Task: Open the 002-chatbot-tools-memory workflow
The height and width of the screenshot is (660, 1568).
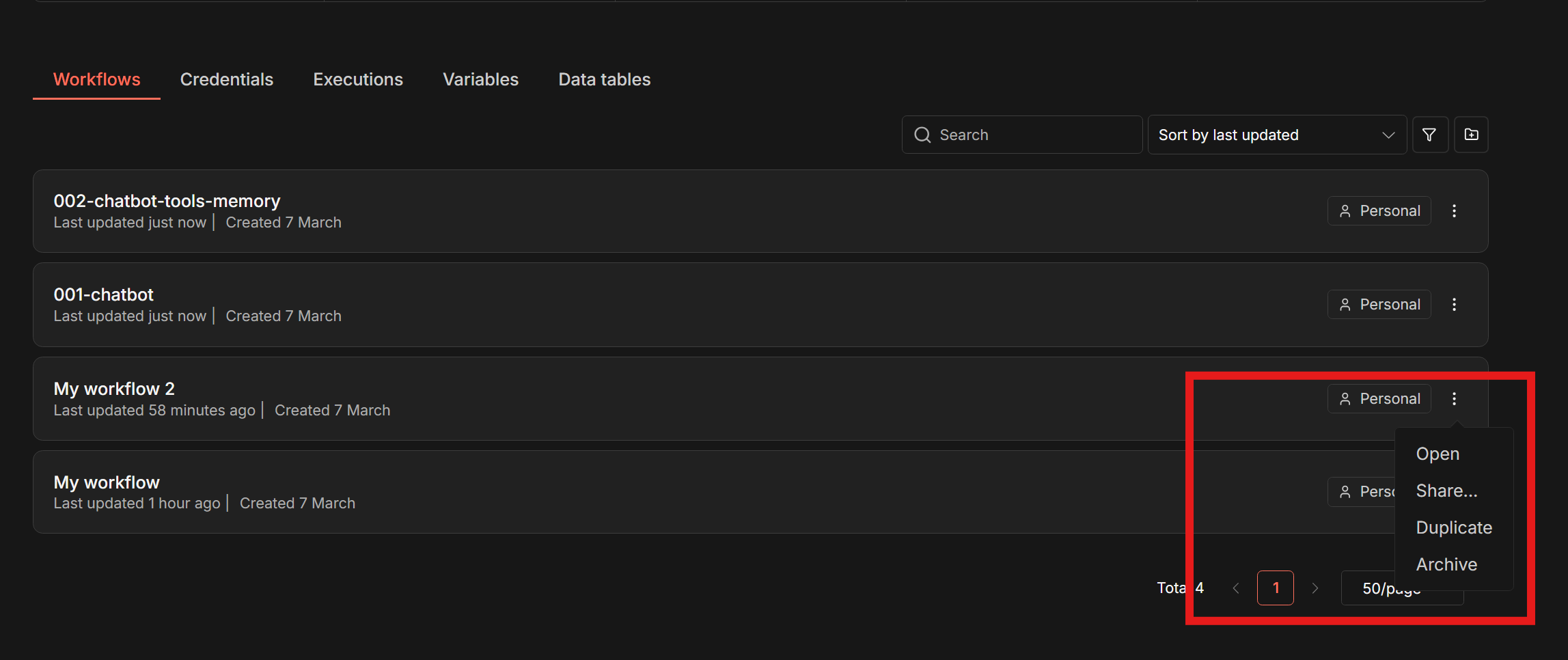Action: [167, 201]
